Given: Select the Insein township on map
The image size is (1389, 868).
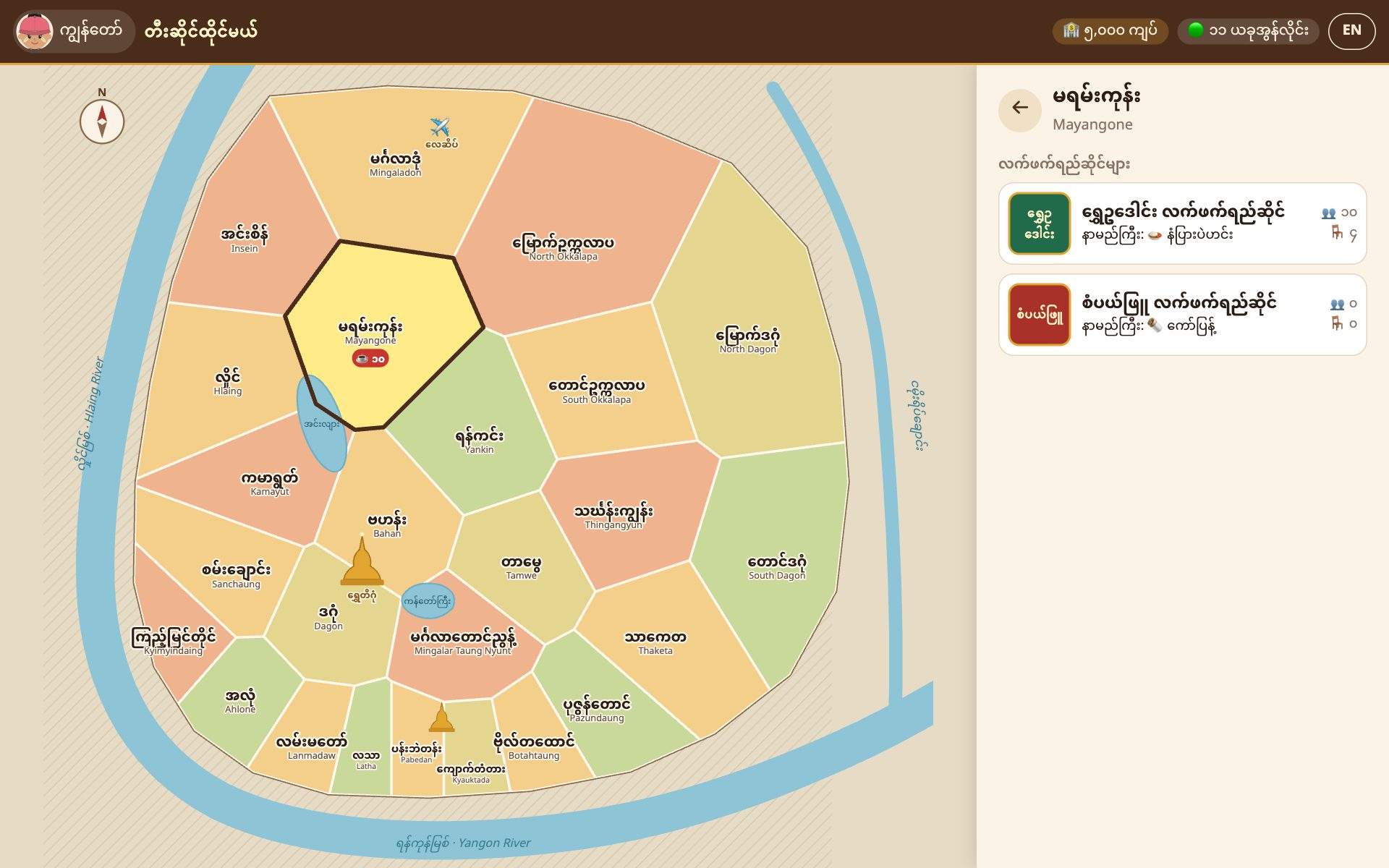Looking at the screenshot, I should [x=245, y=239].
